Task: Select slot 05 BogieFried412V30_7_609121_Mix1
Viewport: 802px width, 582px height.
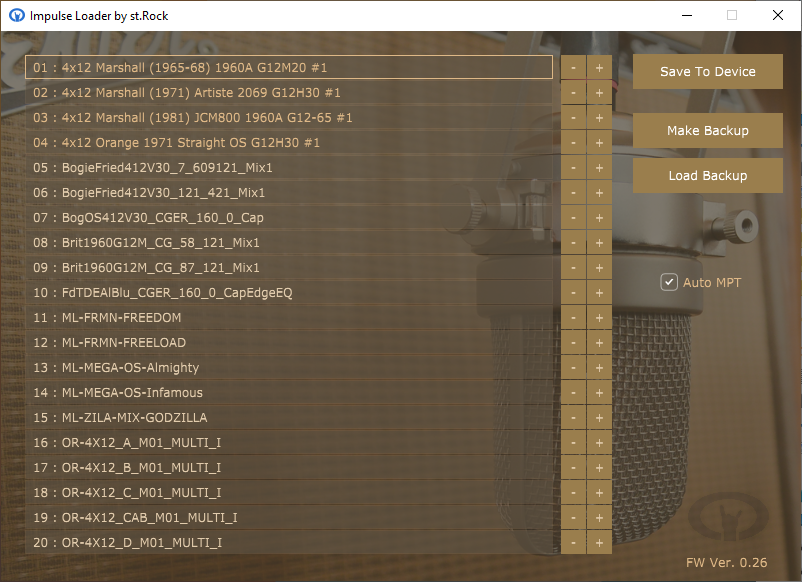Action: (x=289, y=168)
